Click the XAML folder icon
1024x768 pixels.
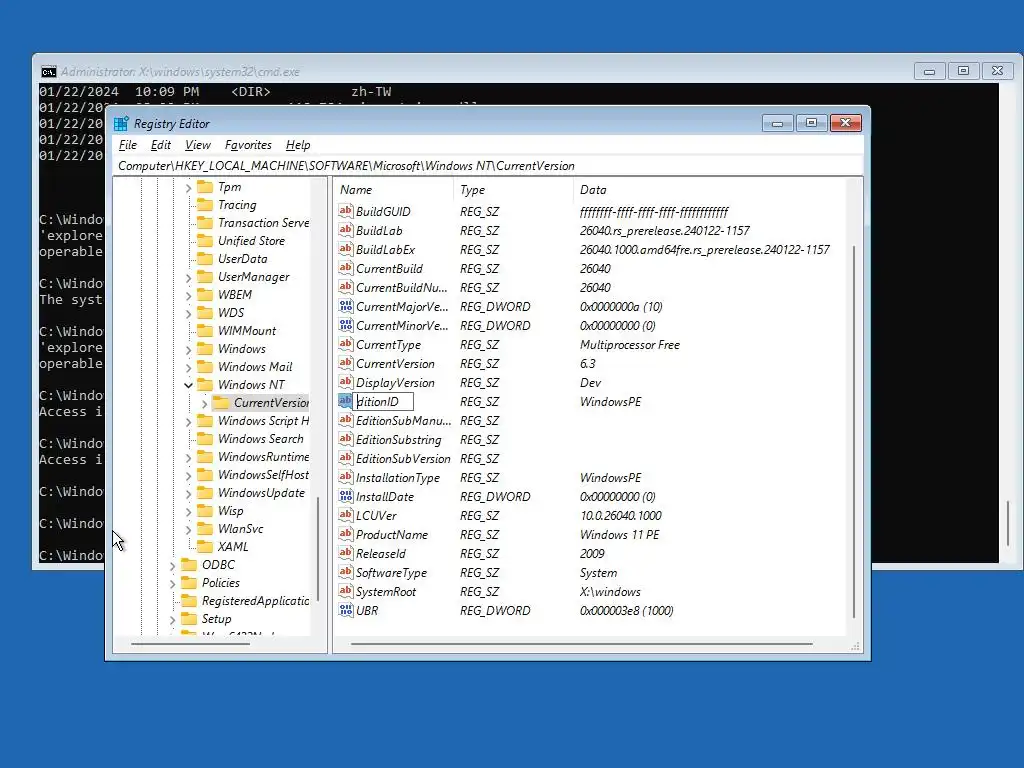(205, 547)
